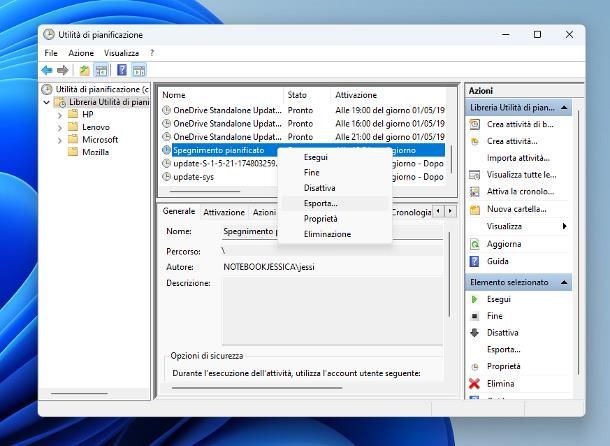Click the Crea attività di base icon
The height and width of the screenshot is (446, 610).
click(x=475, y=125)
